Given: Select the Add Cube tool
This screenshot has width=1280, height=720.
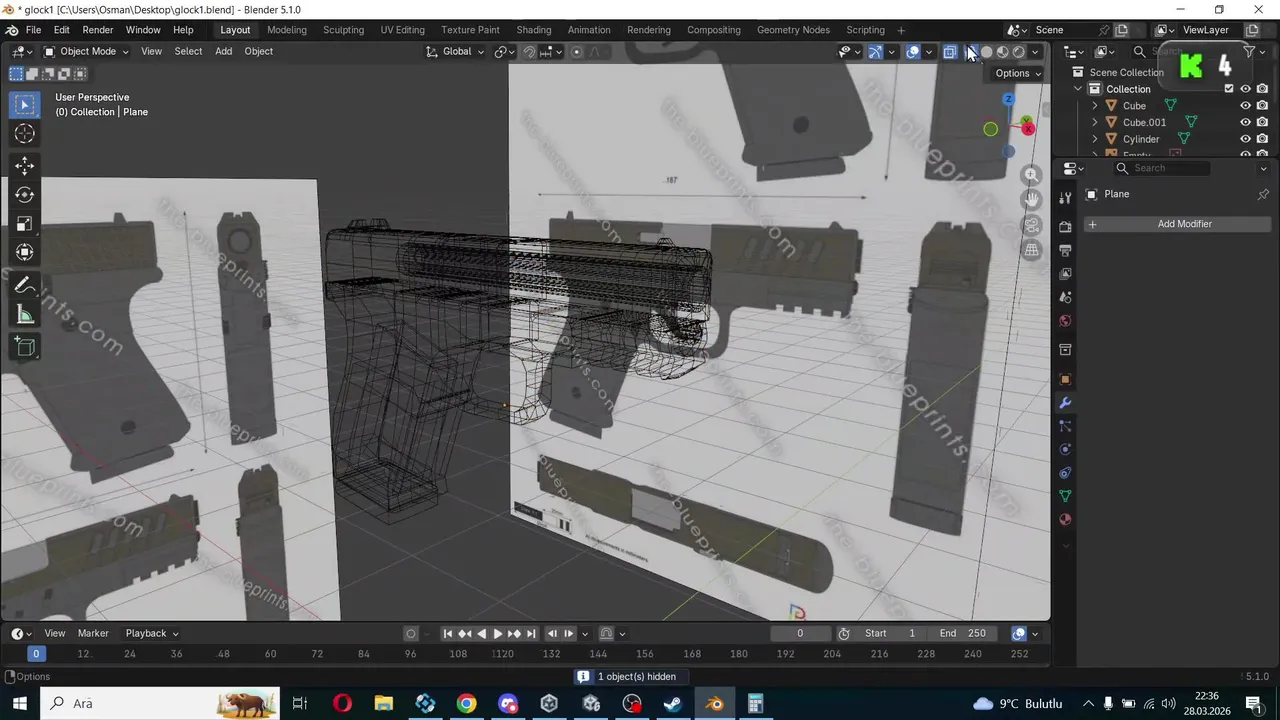Looking at the screenshot, I should 25,347.
